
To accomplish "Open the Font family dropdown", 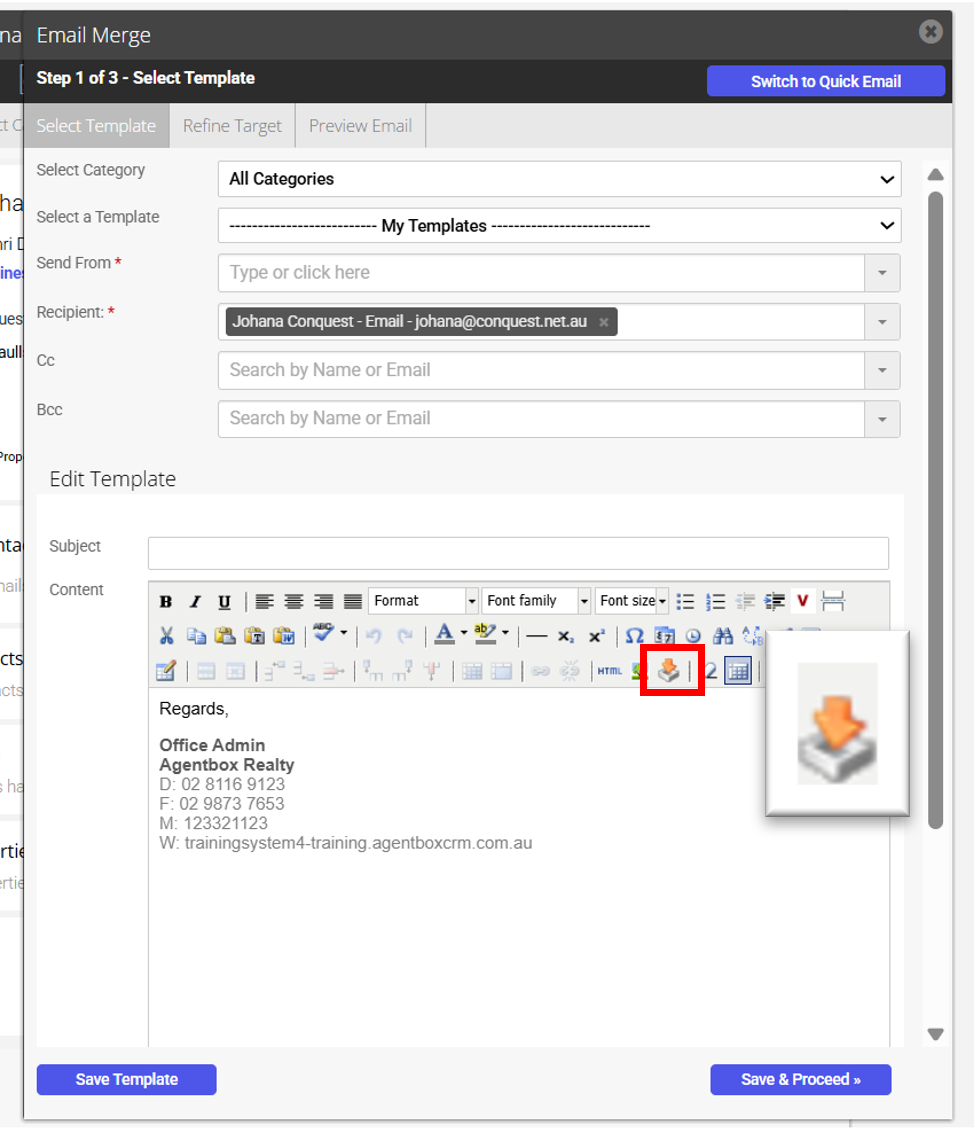I will [536, 601].
